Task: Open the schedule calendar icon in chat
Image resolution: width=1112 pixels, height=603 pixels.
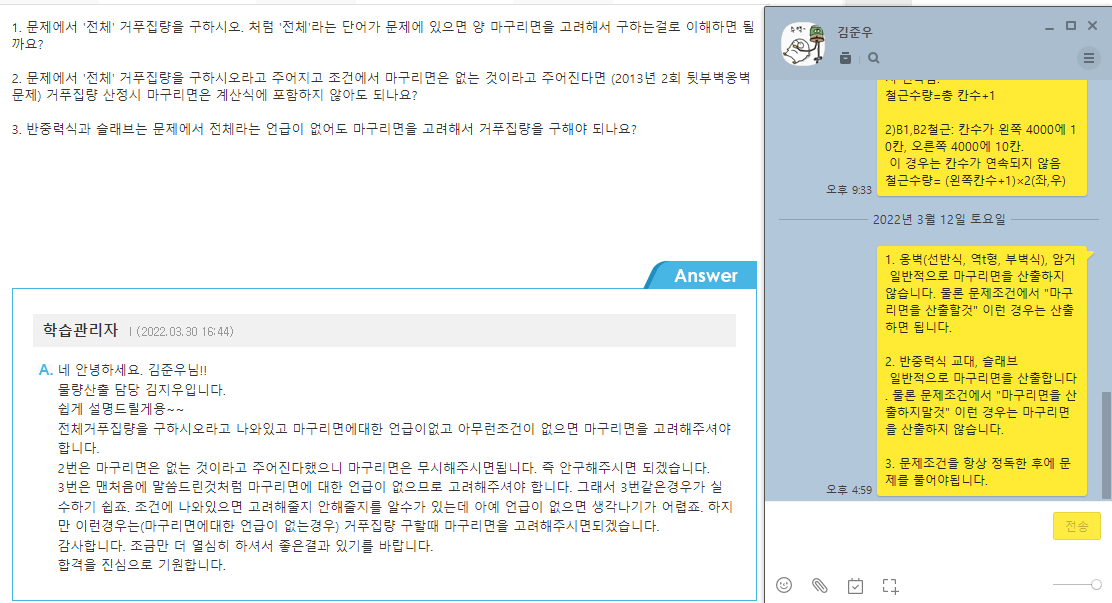Action: coord(855,586)
